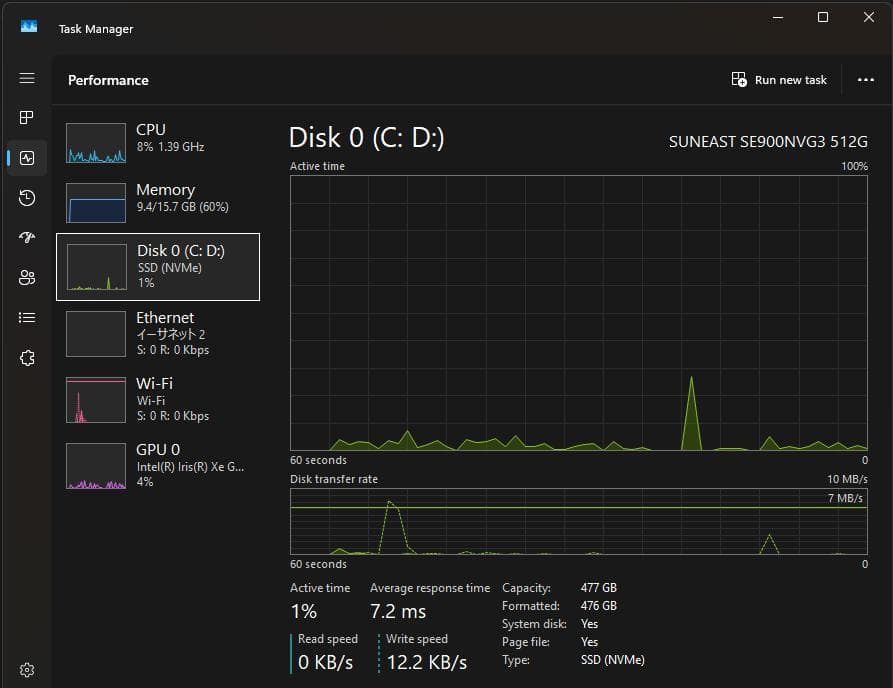Click the Disk transfer rate graph
This screenshot has width=893, height=688.
click(578, 521)
